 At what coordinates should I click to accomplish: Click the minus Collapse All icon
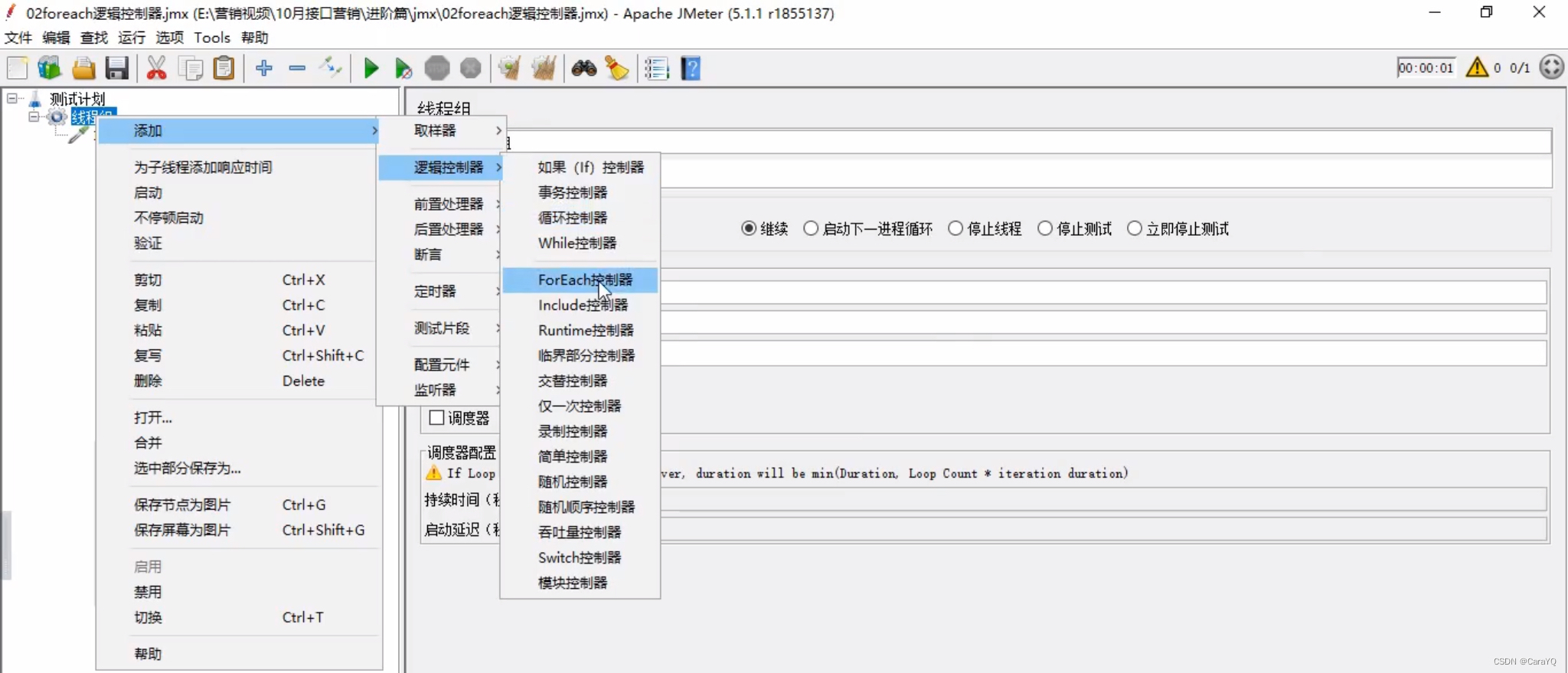pos(297,68)
